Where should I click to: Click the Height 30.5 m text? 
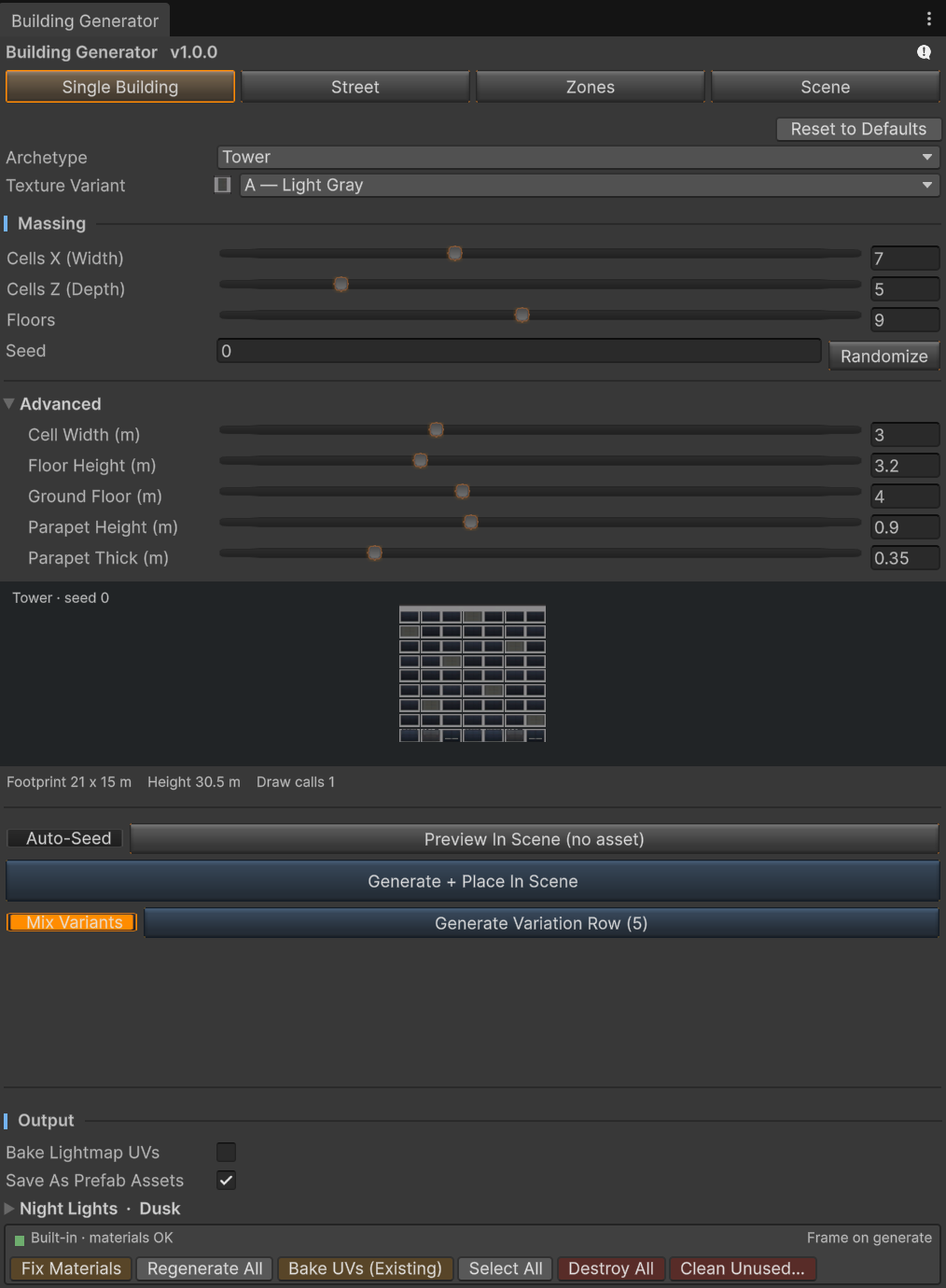[194, 782]
